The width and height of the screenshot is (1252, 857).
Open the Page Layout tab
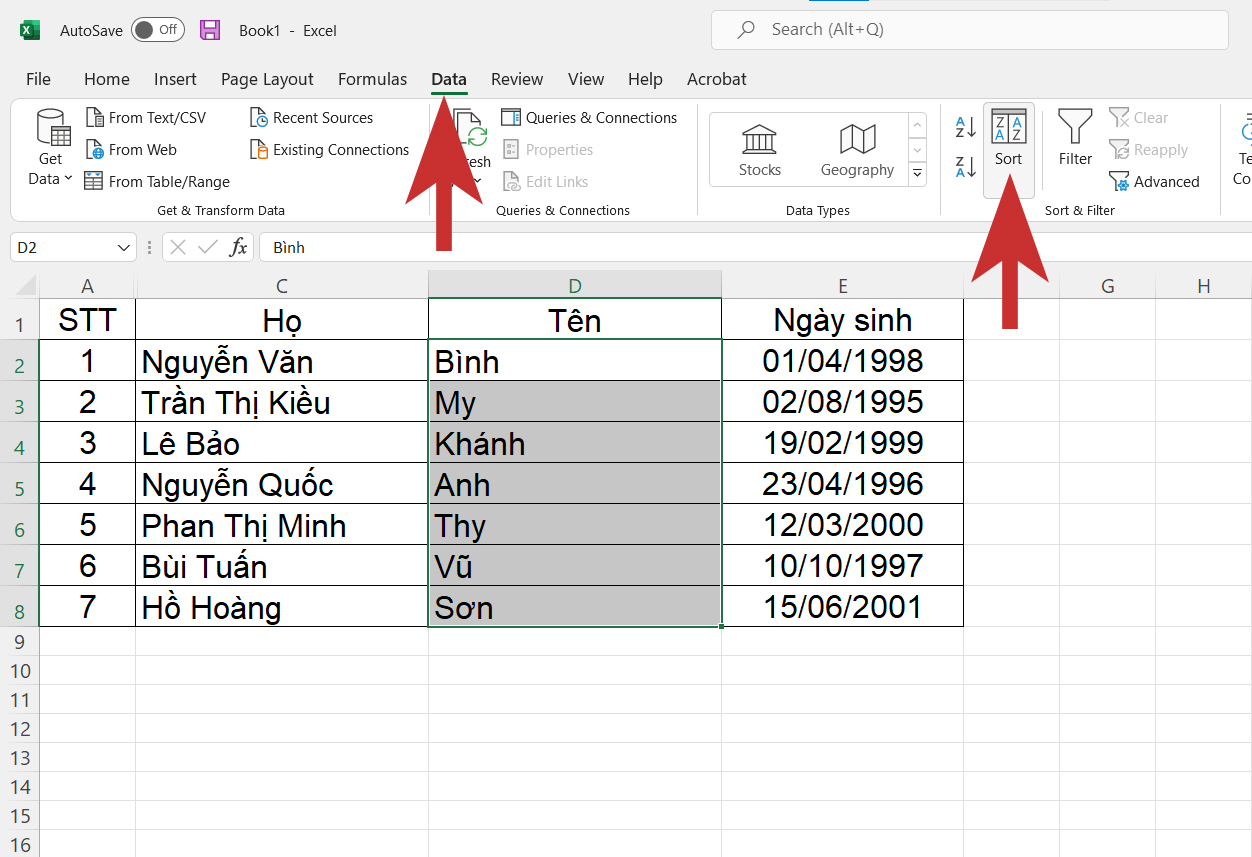point(267,79)
